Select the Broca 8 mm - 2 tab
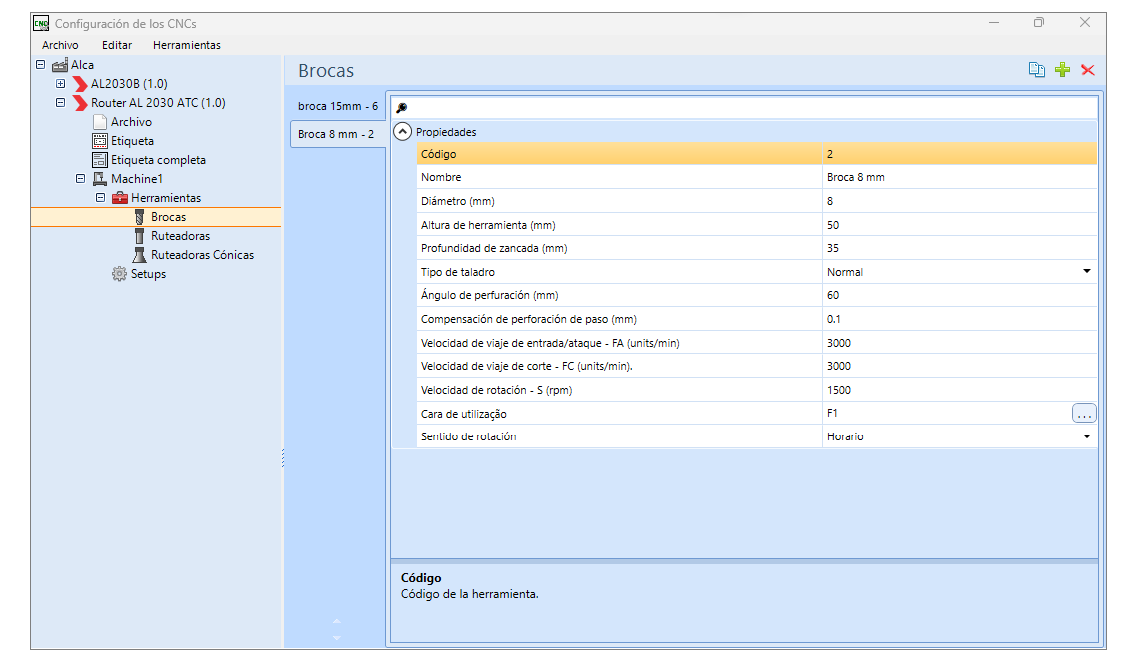This screenshot has height=660, width=1125. pyautogui.click(x=337, y=134)
